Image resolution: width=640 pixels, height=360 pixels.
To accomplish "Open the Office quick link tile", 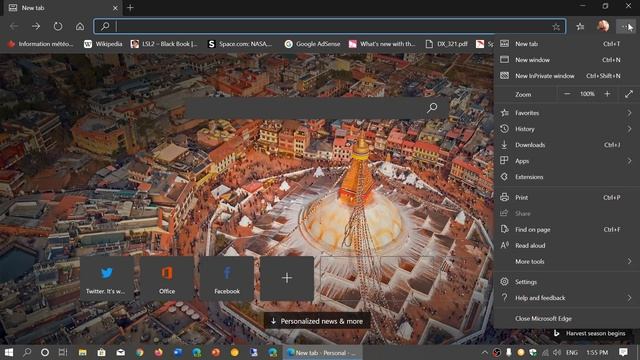I will (167, 279).
